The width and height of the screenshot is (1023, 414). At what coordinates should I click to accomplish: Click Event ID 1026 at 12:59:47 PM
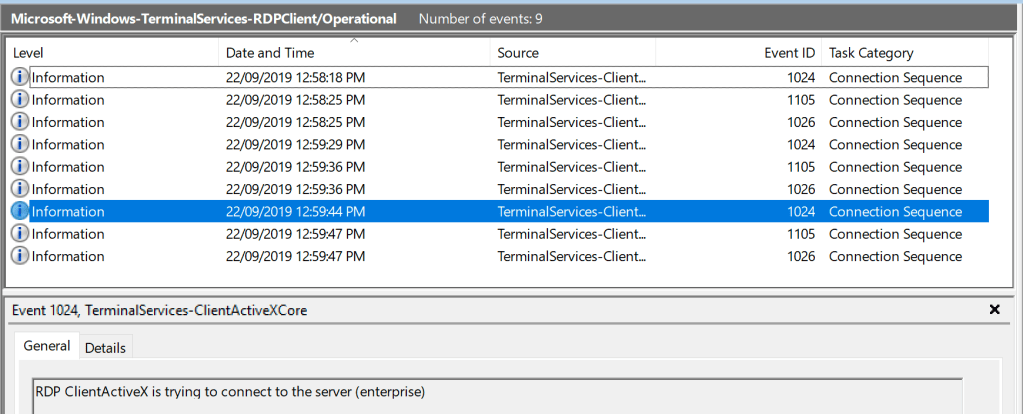pos(801,256)
